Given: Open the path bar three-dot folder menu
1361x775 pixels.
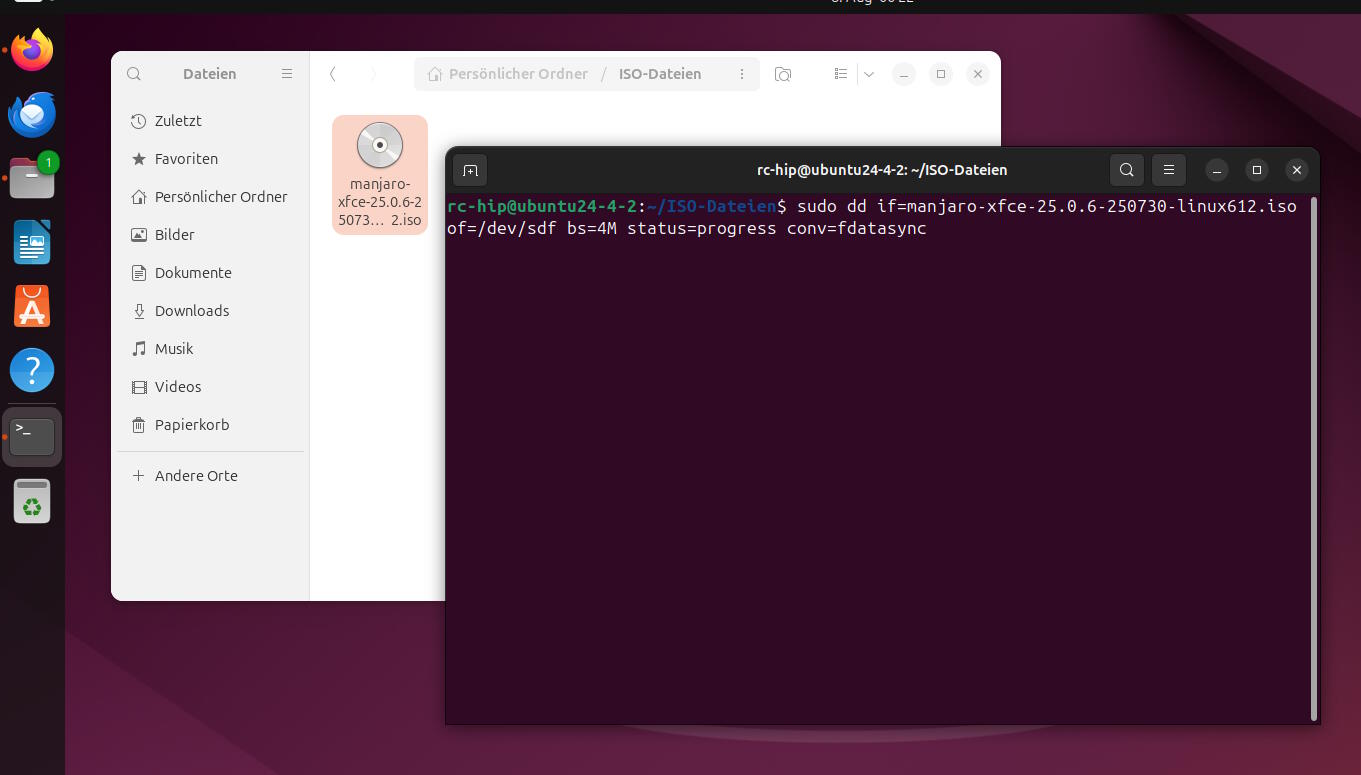Looking at the screenshot, I should click(742, 74).
